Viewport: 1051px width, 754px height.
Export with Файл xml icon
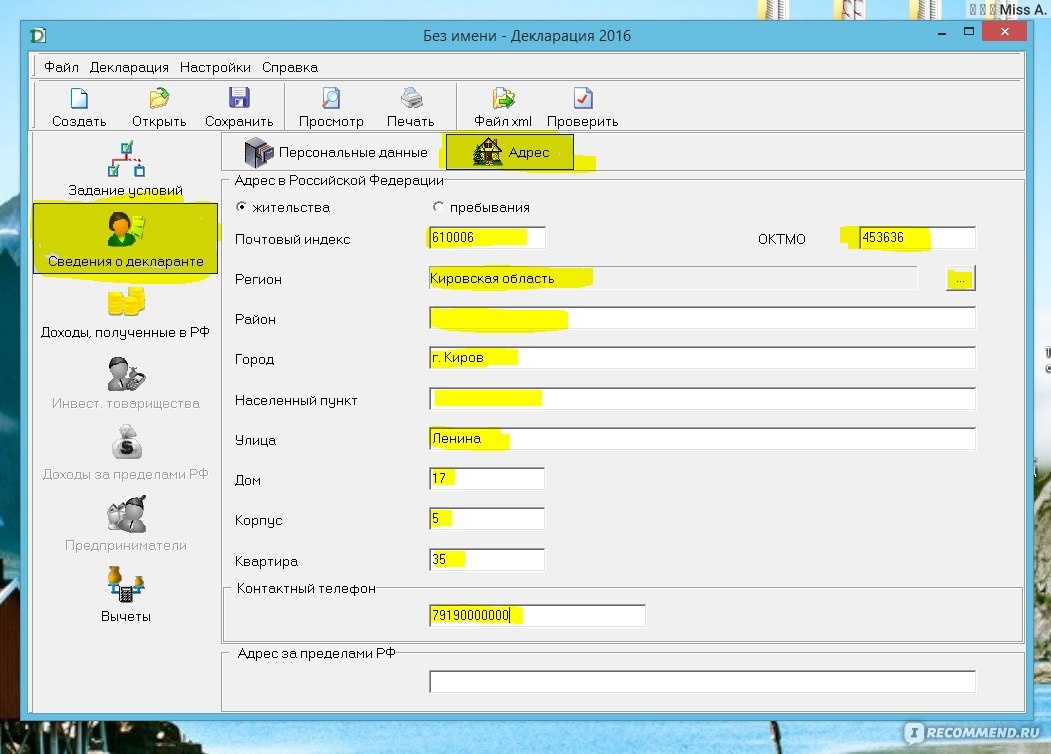point(503,99)
